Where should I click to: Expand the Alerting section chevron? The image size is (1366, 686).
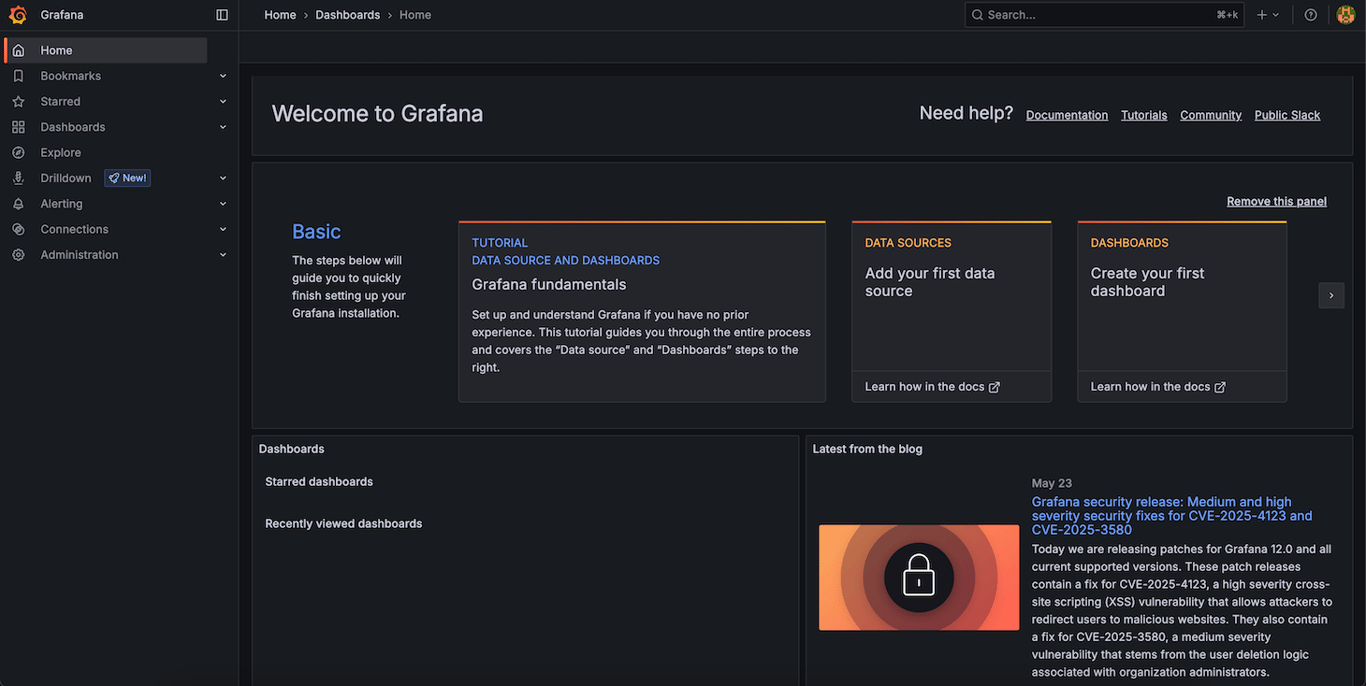(x=222, y=203)
